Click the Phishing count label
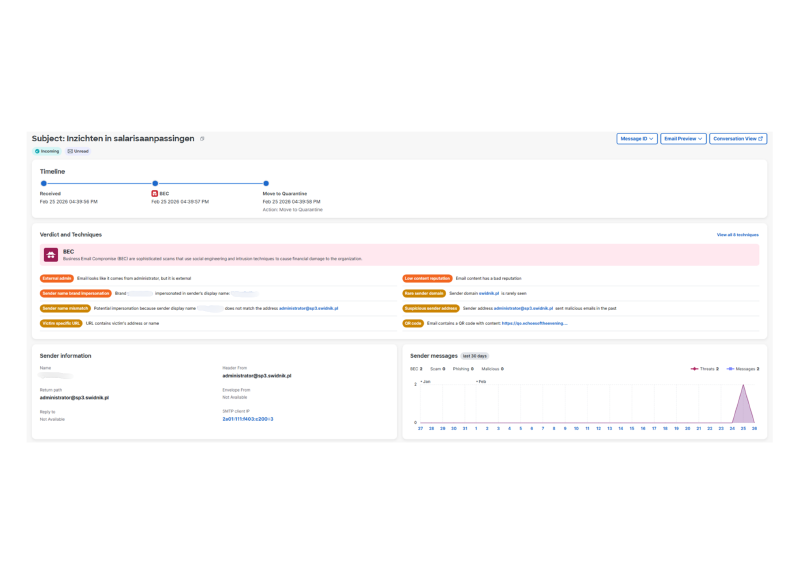Screen dimensions: 800x574 tap(463, 369)
